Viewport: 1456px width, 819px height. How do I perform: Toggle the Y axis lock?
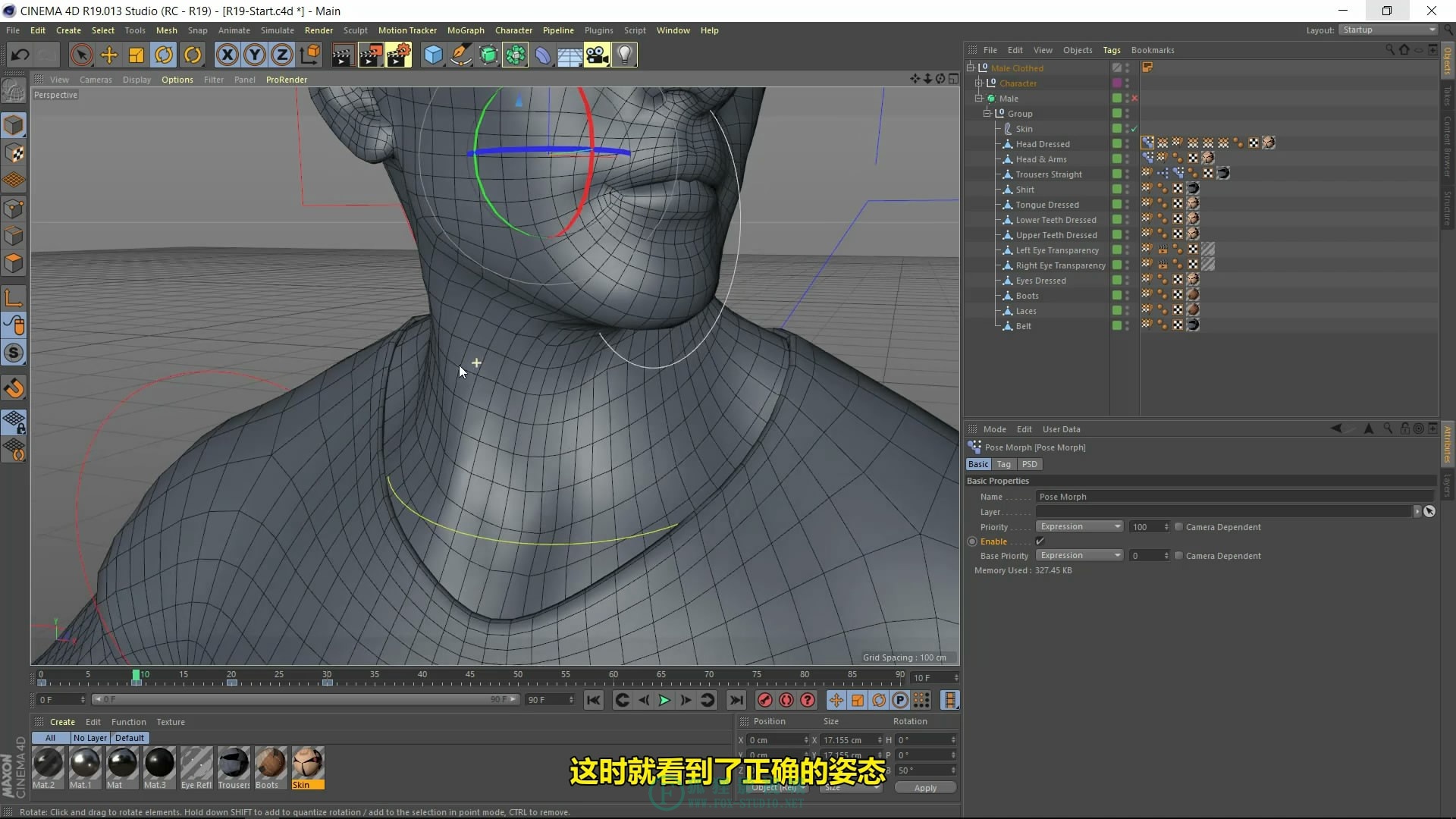click(255, 55)
